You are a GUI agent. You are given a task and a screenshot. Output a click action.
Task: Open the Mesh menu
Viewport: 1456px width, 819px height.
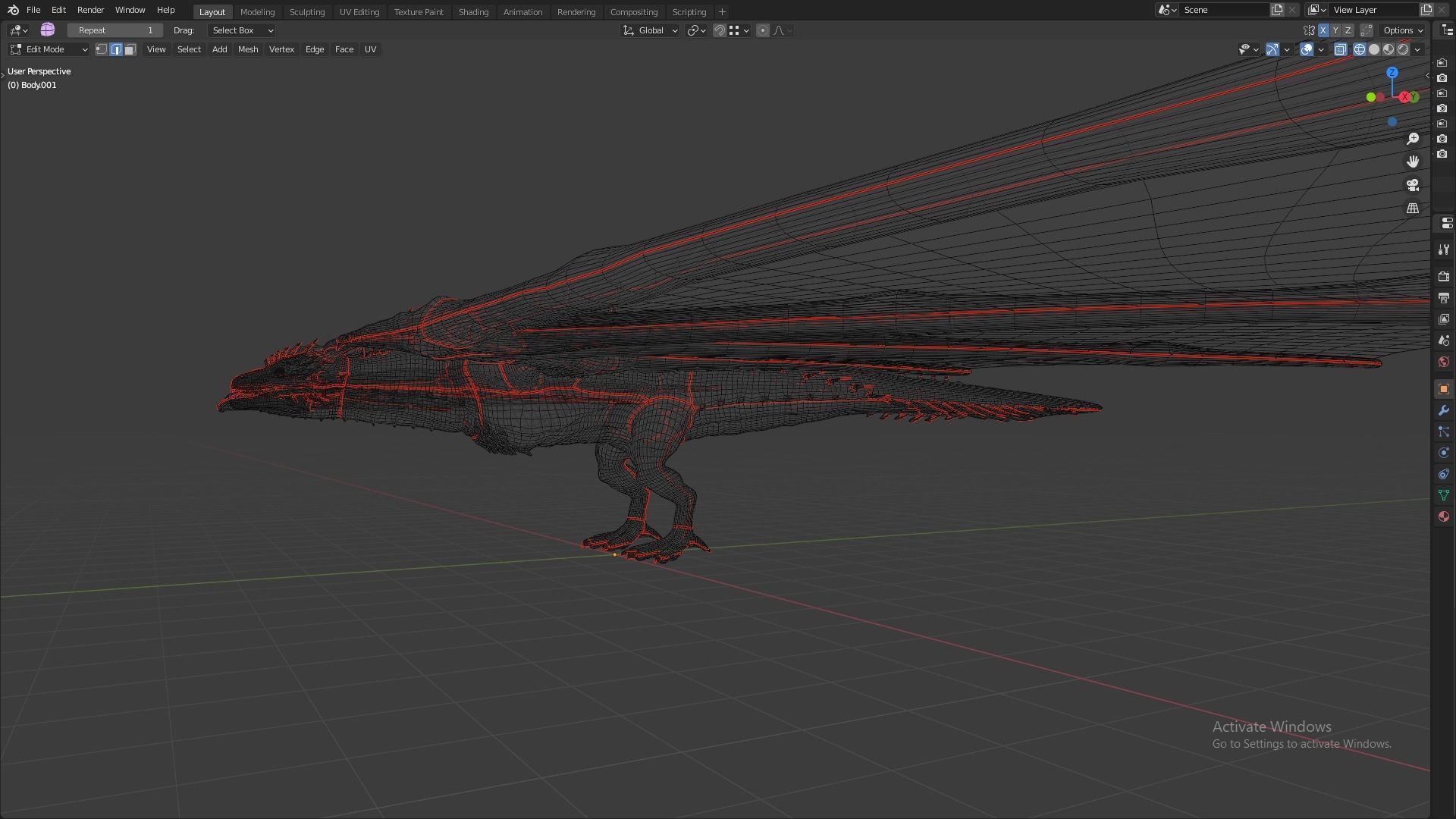point(248,49)
